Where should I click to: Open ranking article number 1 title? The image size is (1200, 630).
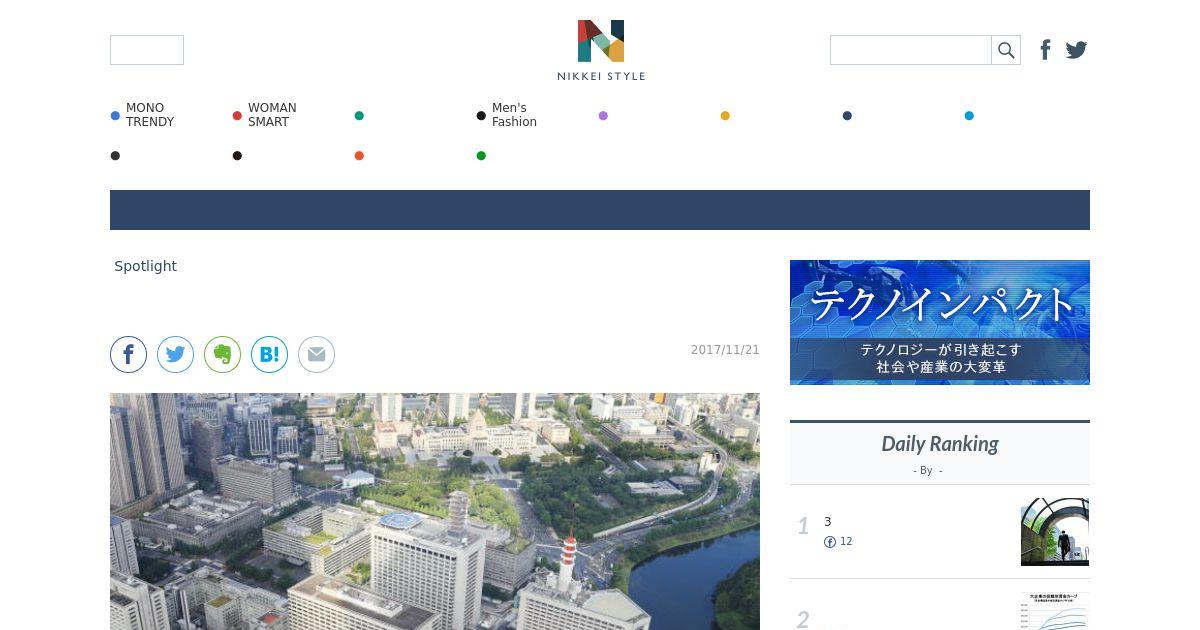(828, 522)
